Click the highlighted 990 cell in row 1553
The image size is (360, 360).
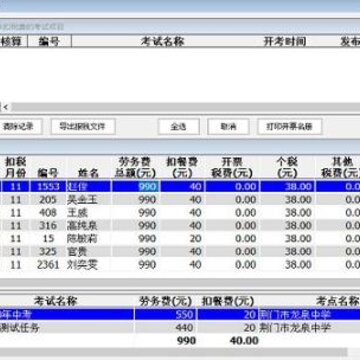(x=147, y=186)
